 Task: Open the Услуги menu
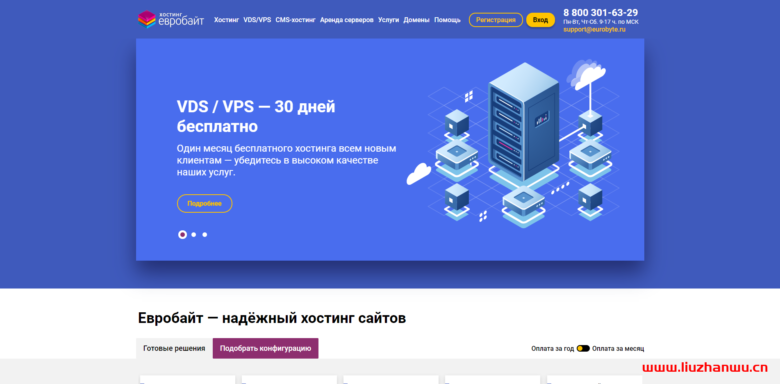(389, 20)
